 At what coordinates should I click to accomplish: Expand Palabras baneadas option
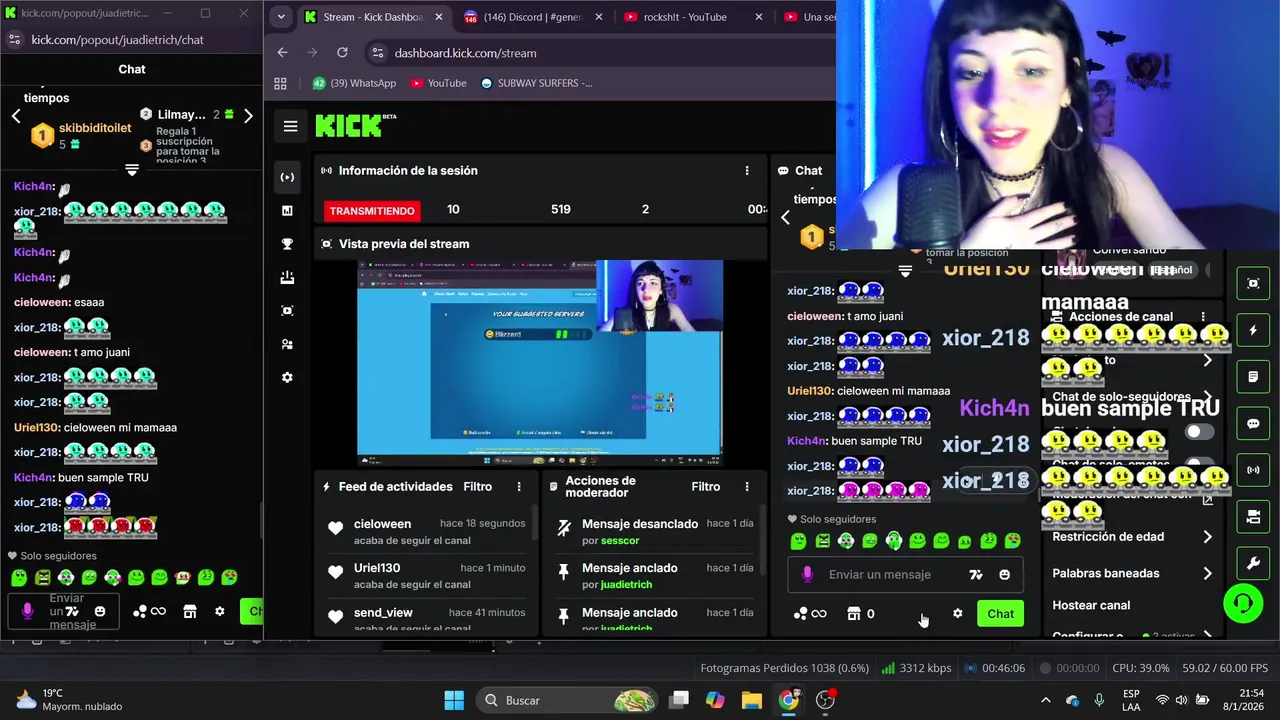tap(1132, 573)
